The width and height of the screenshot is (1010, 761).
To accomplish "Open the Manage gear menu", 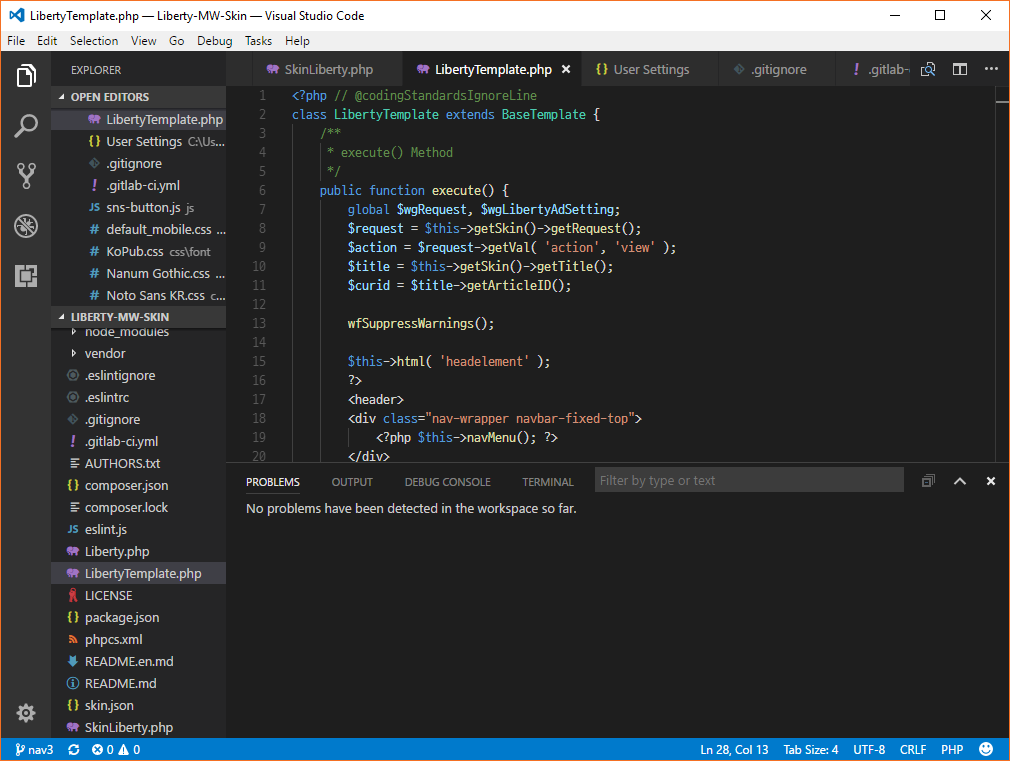I will coord(26,713).
